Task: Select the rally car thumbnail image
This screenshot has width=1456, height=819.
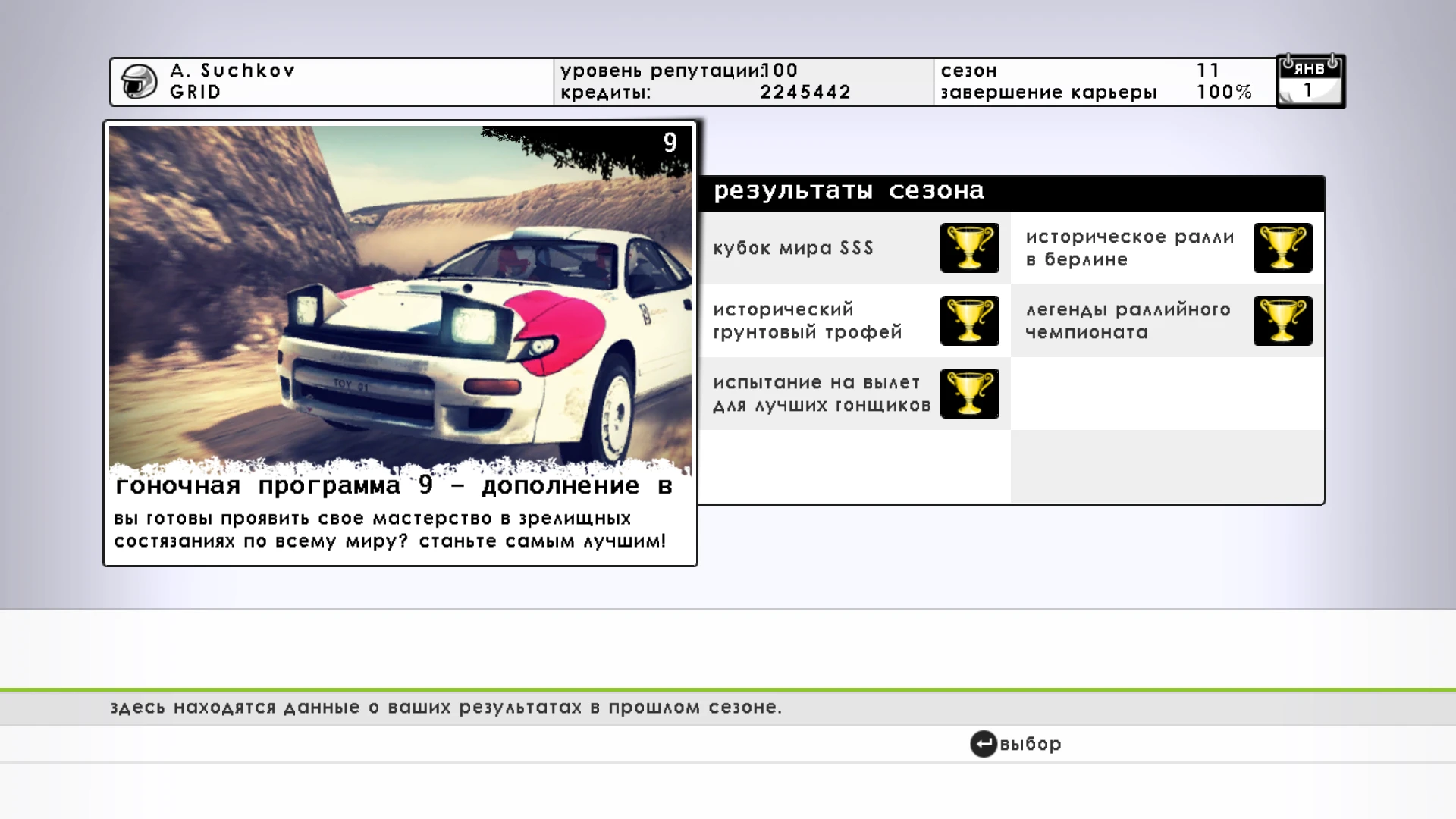Action: (400, 296)
